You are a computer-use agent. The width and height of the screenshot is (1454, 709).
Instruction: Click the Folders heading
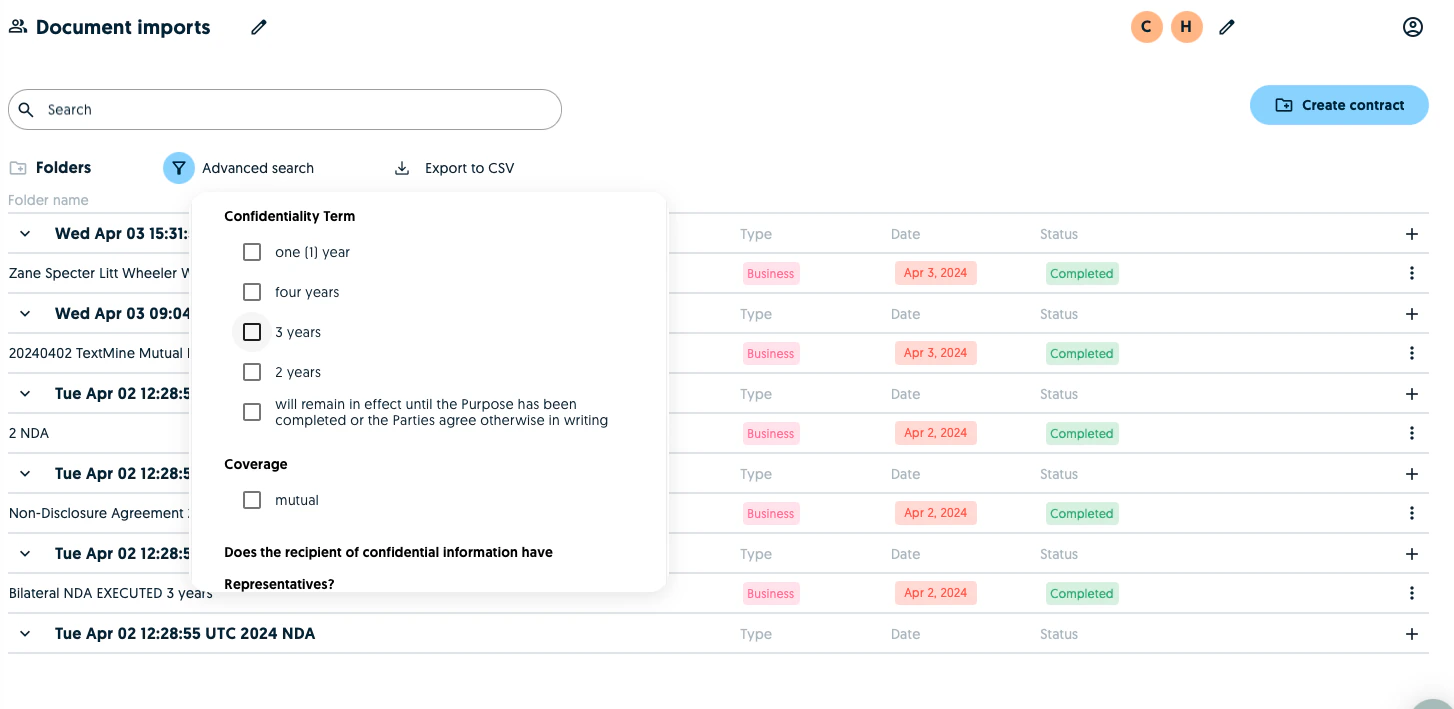point(63,168)
